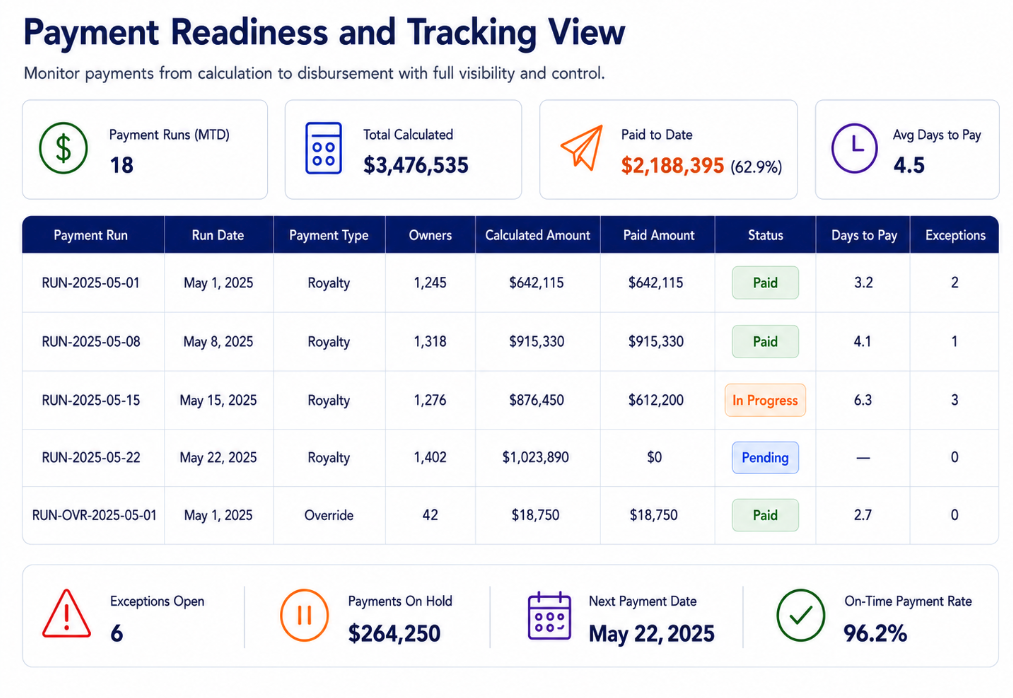1013x698 pixels.
Task: Select the $2,188,395 Paid to Date value
Action: 673,165
